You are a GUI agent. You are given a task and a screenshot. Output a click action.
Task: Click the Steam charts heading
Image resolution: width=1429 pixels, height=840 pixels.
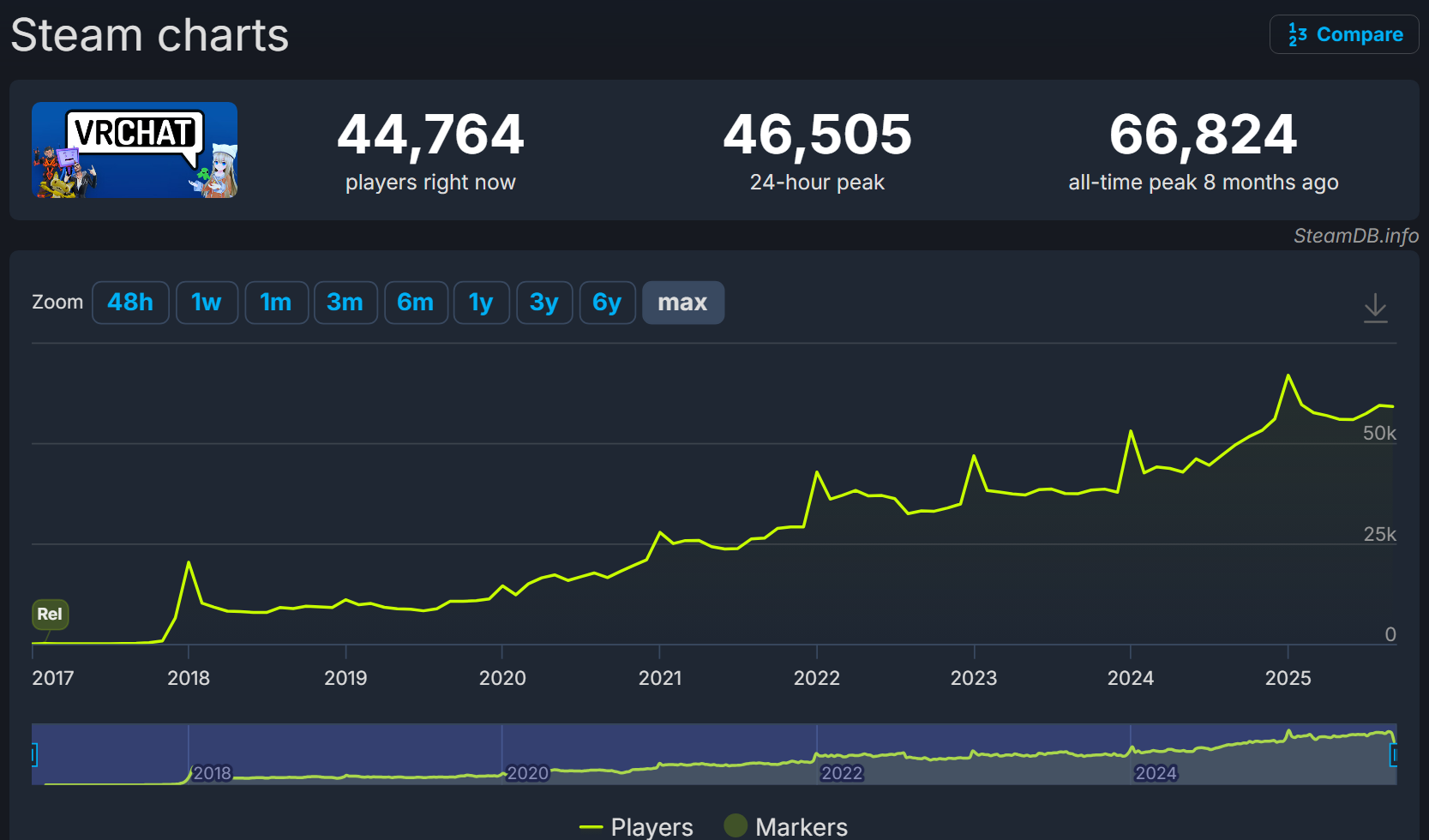(150, 35)
